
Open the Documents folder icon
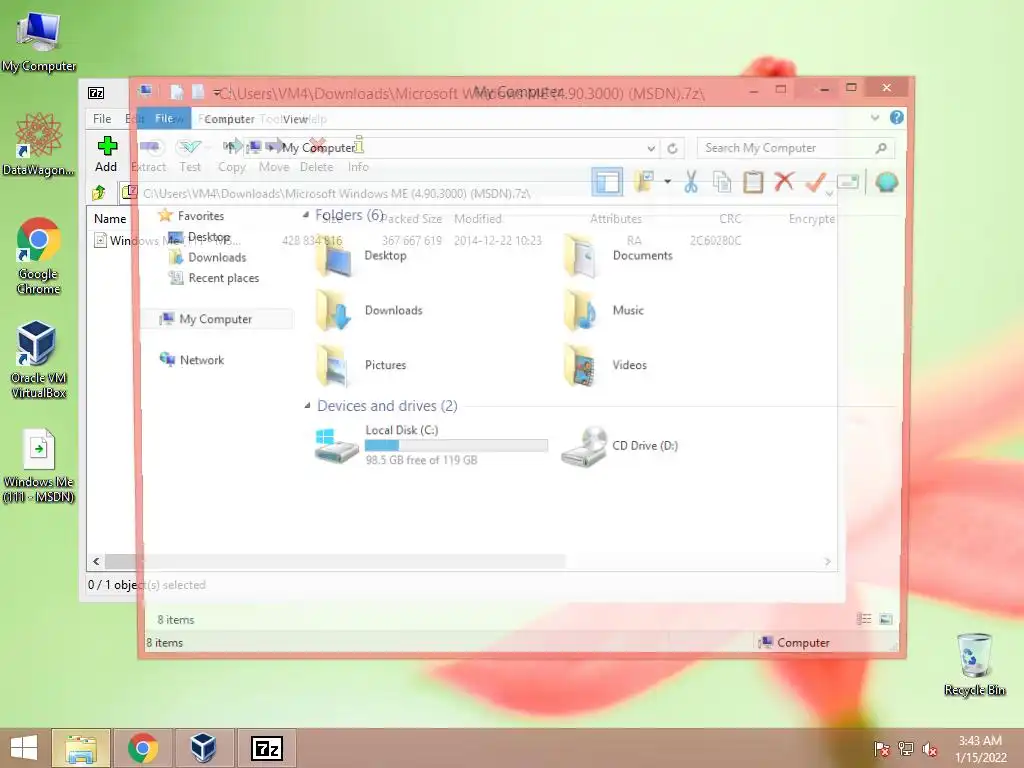pos(581,256)
